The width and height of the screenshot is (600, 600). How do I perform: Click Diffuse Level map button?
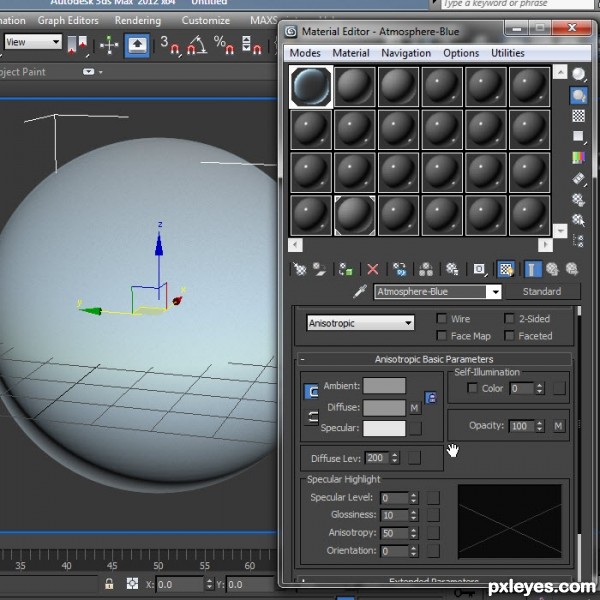[414, 458]
